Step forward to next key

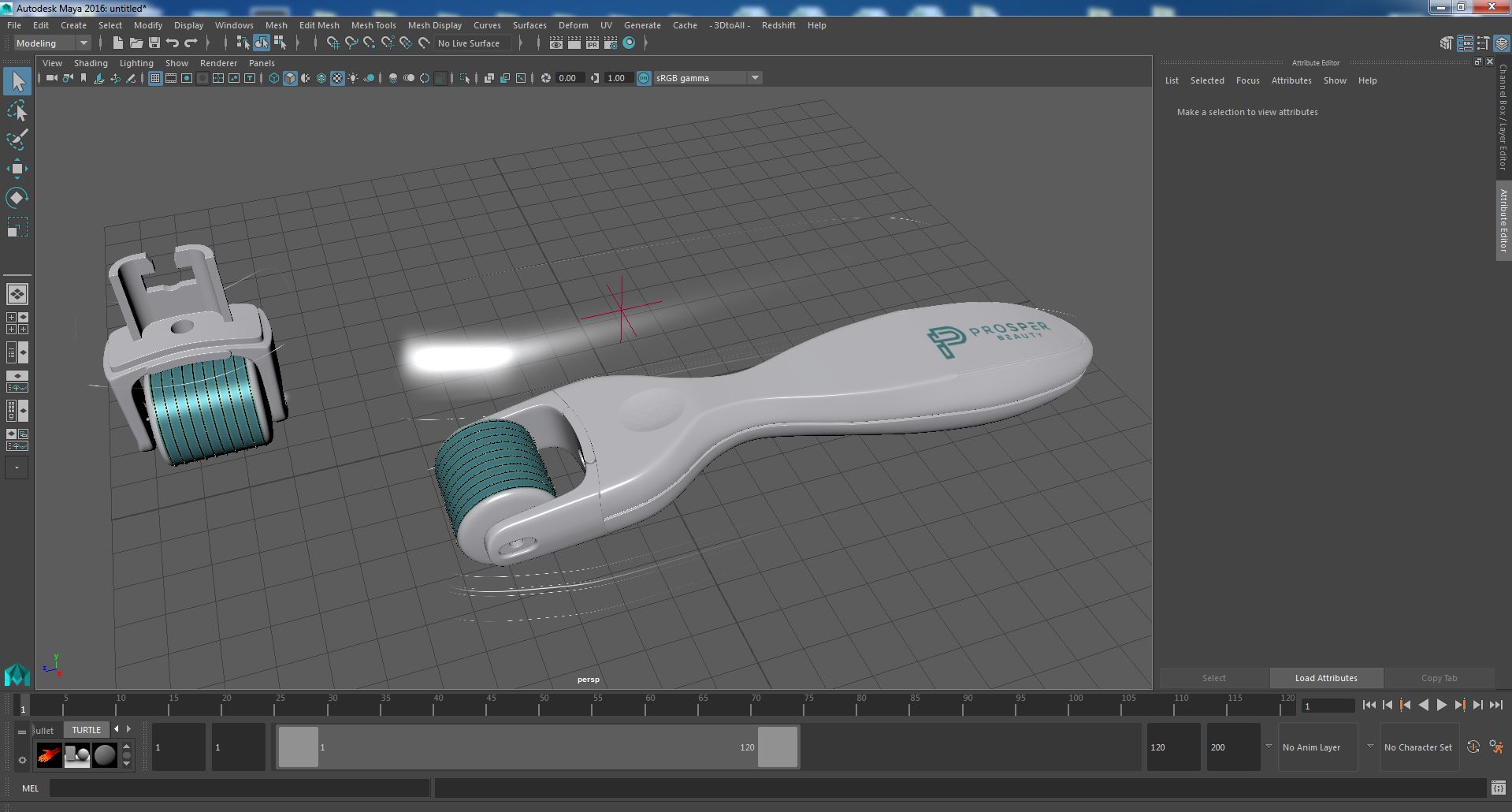1459,706
